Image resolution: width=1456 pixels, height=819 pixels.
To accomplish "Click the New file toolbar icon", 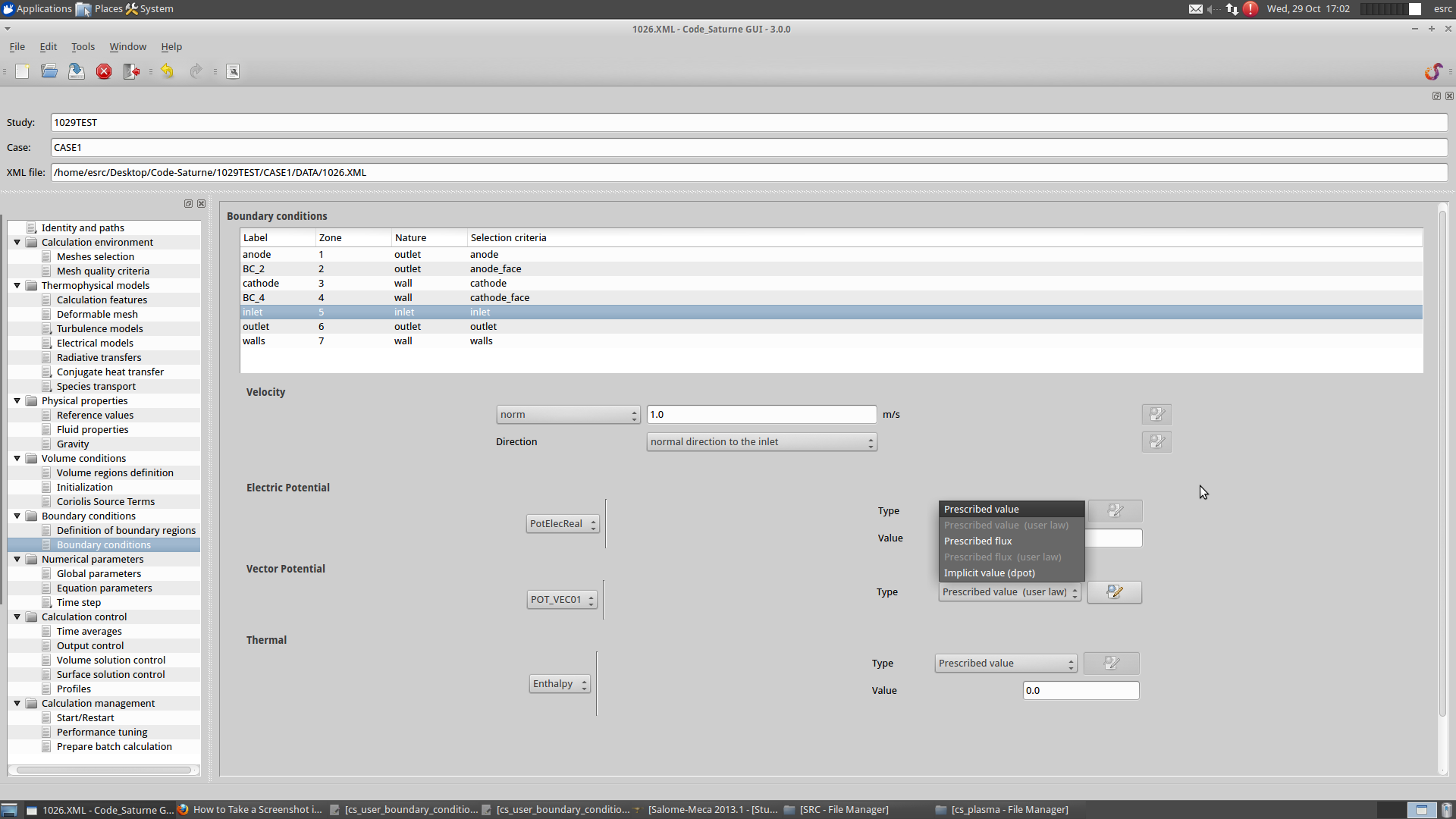I will click(x=22, y=71).
